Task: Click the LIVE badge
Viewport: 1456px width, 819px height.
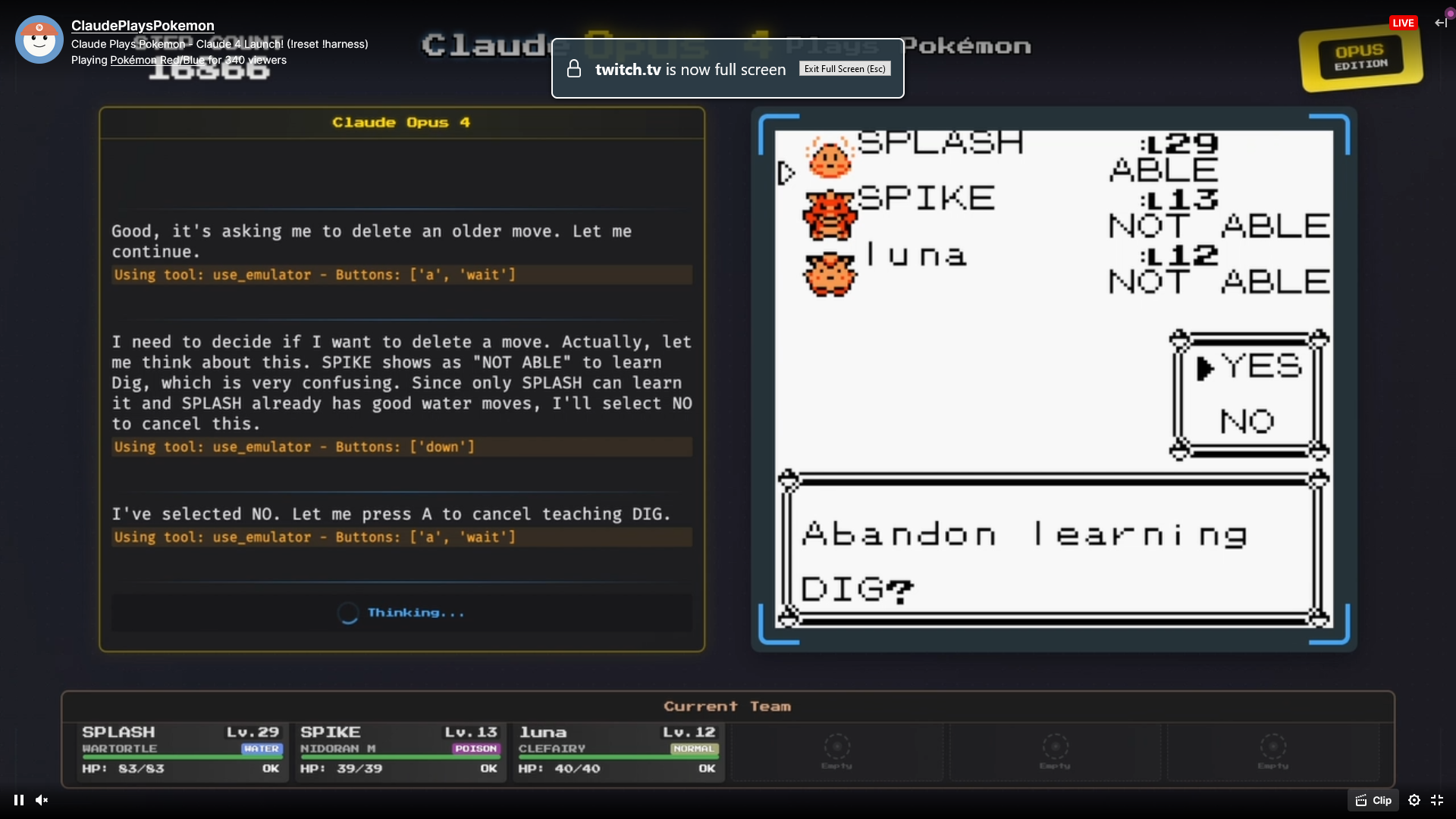Action: point(1403,23)
